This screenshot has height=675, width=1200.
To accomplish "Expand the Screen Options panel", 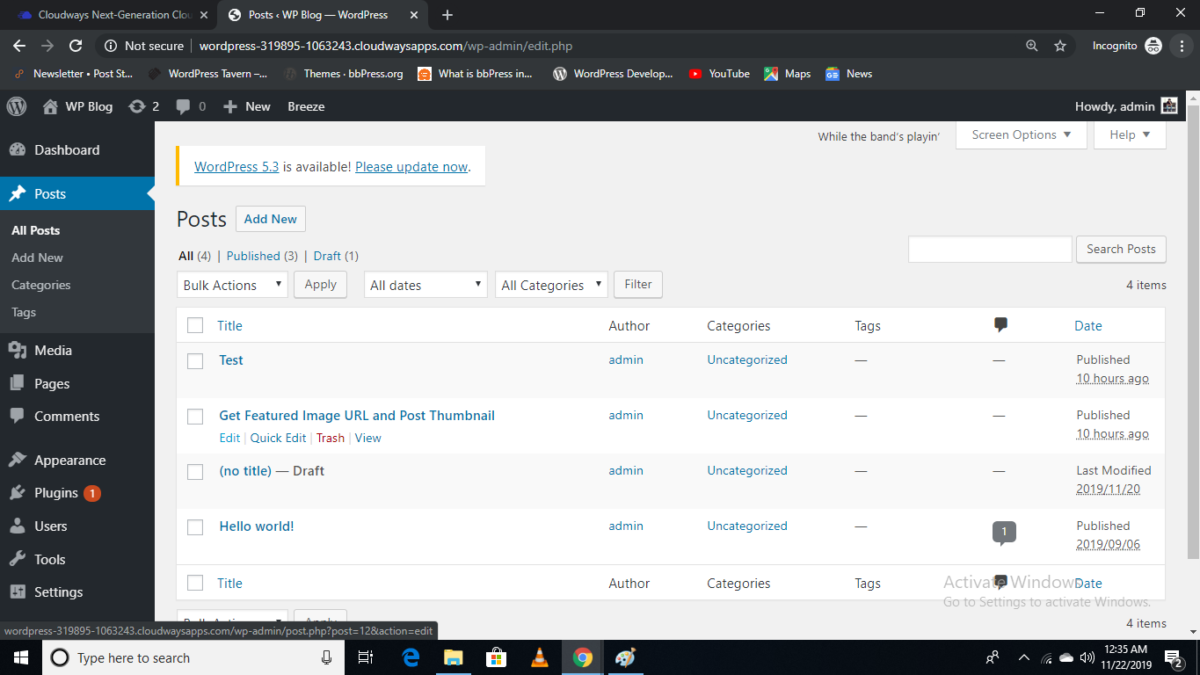I will pyautogui.click(x=1021, y=135).
